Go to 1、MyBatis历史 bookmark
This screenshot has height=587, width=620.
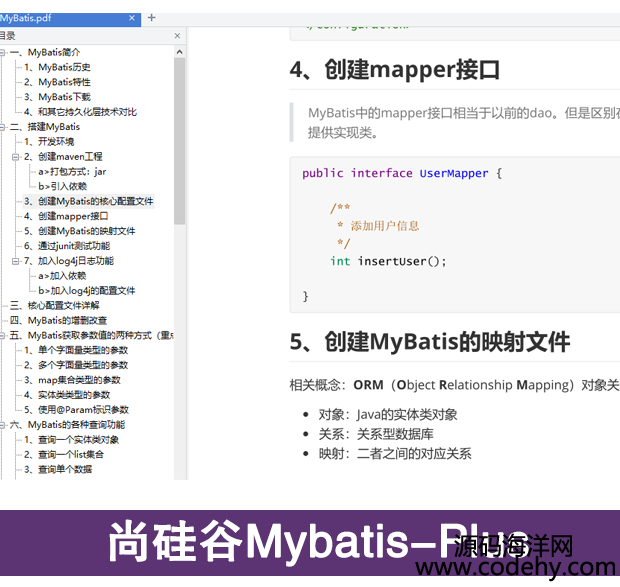(x=57, y=67)
